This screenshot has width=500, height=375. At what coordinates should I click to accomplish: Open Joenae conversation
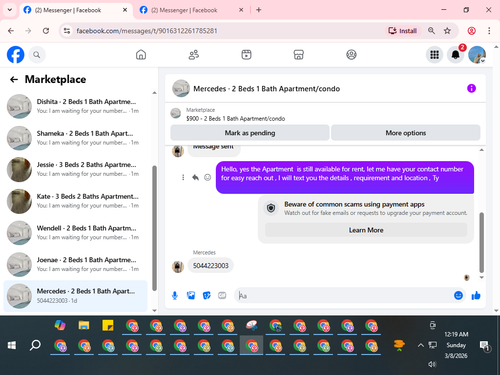[75, 264]
